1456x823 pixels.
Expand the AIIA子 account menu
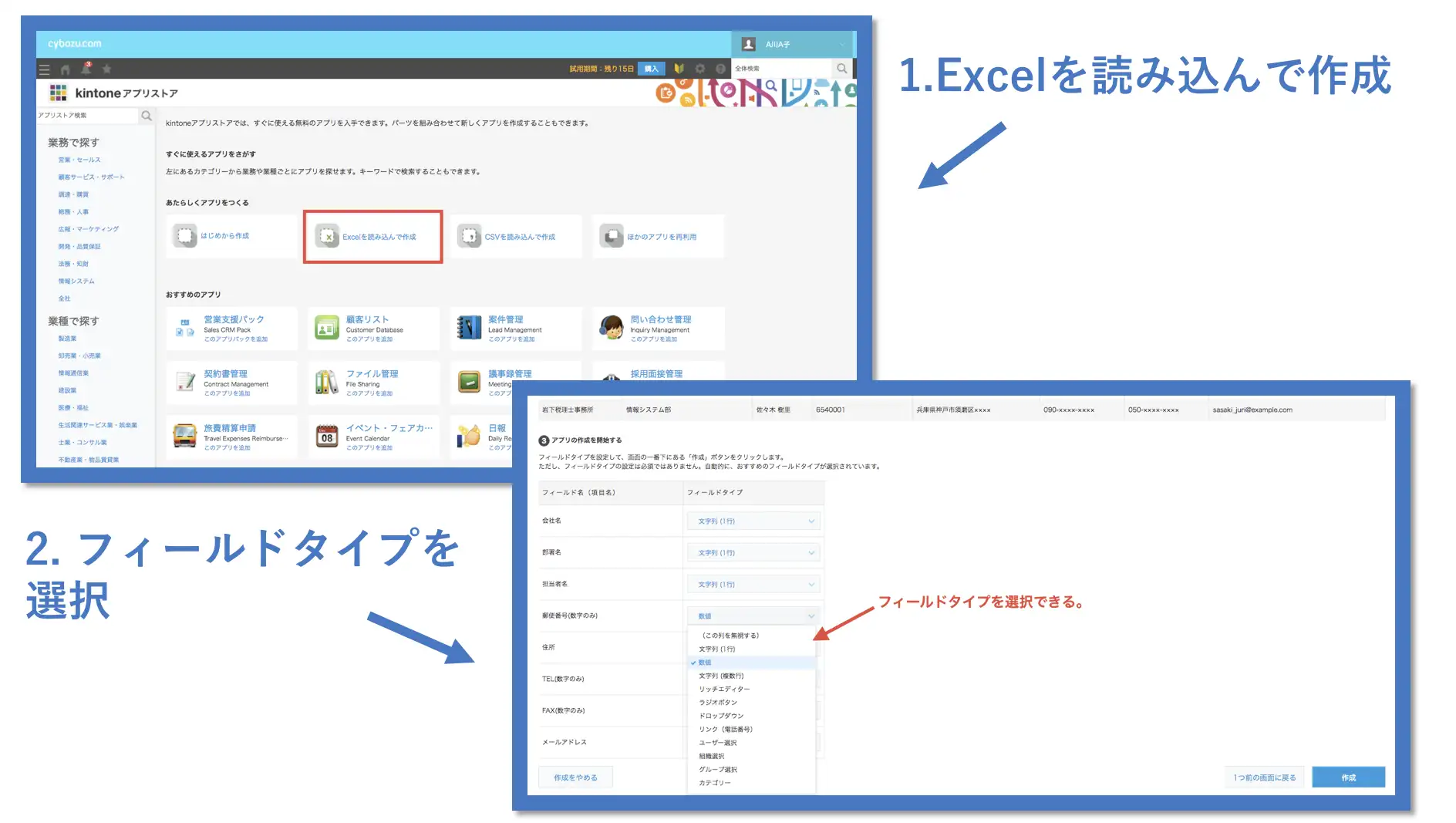point(794,44)
